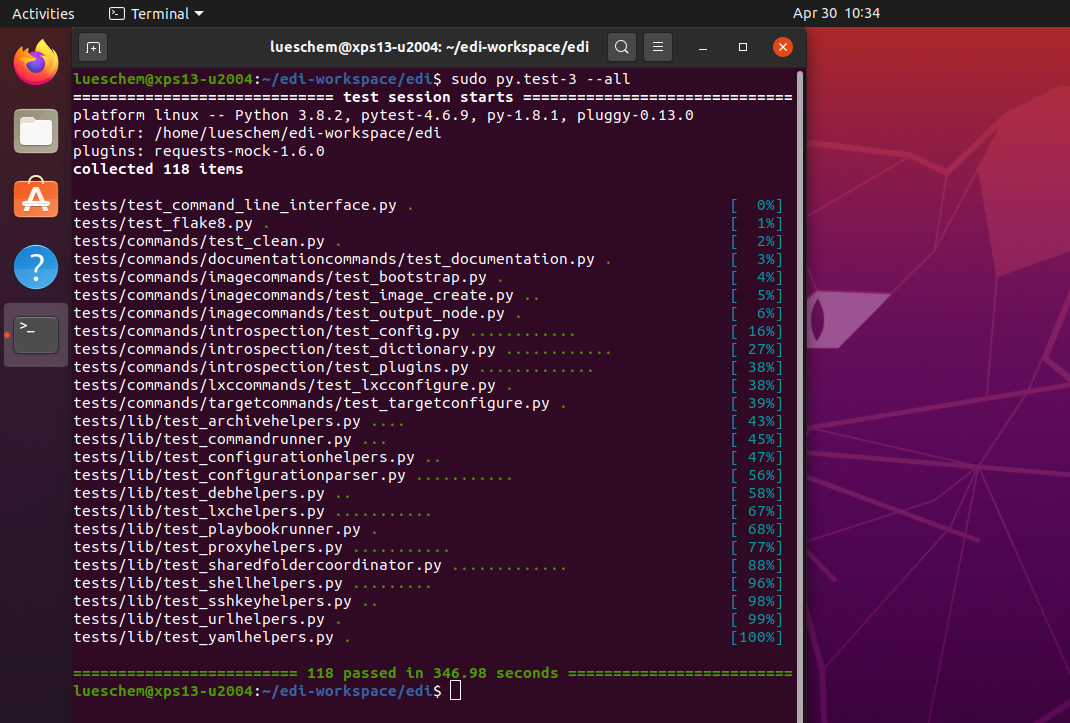This screenshot has width=1070, height=723.
Task: Click tests/lib/test_configurationhelpers.py line
Action: tap(427, 457)
